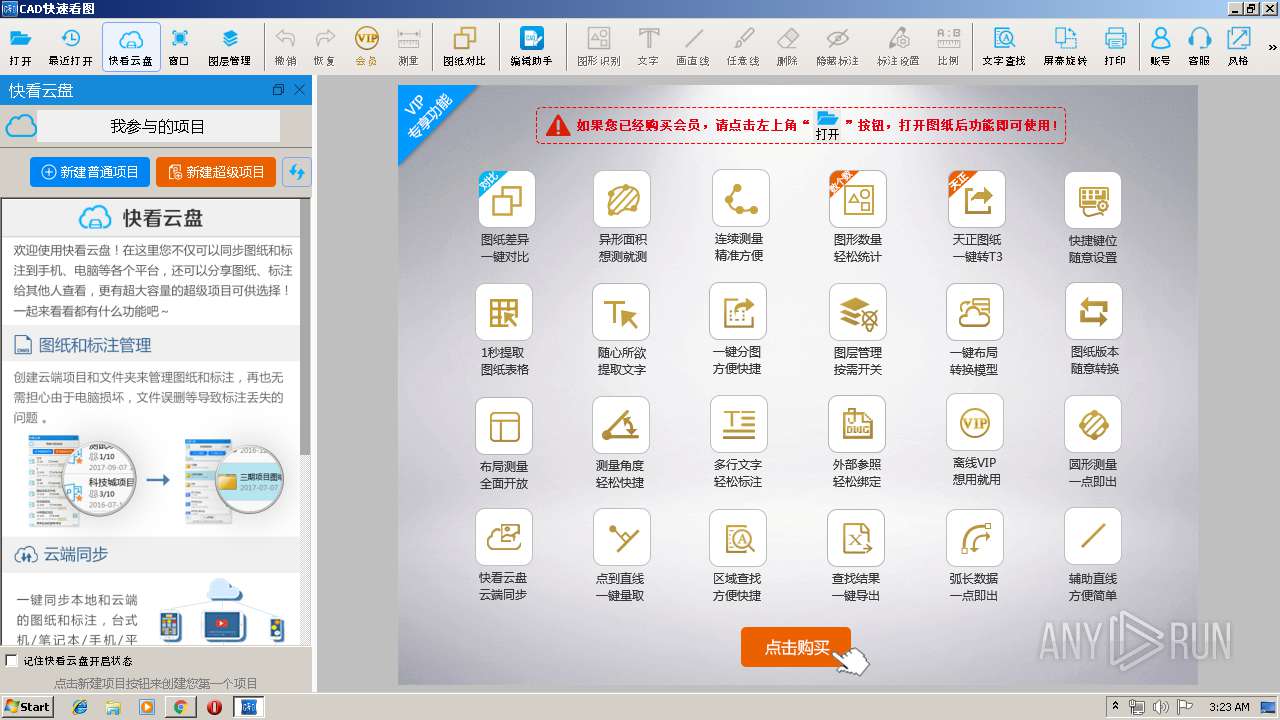The height and width of the screenshot is (720, 1280).
Task: Open 点到直线一键量取 feature icon
Action: tap(622, 538)
